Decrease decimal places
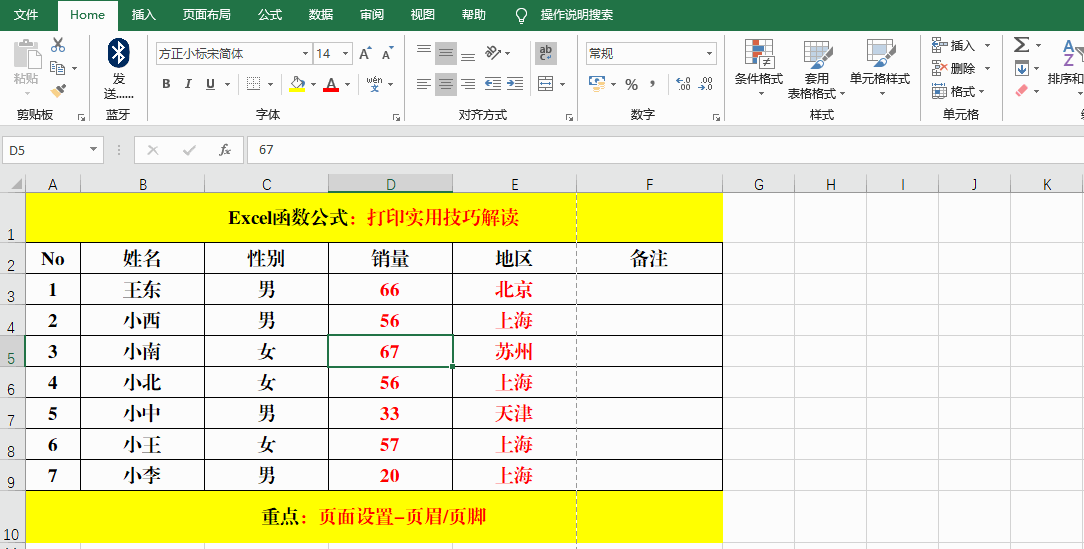 pyautogui.click(x=705, y=84)
